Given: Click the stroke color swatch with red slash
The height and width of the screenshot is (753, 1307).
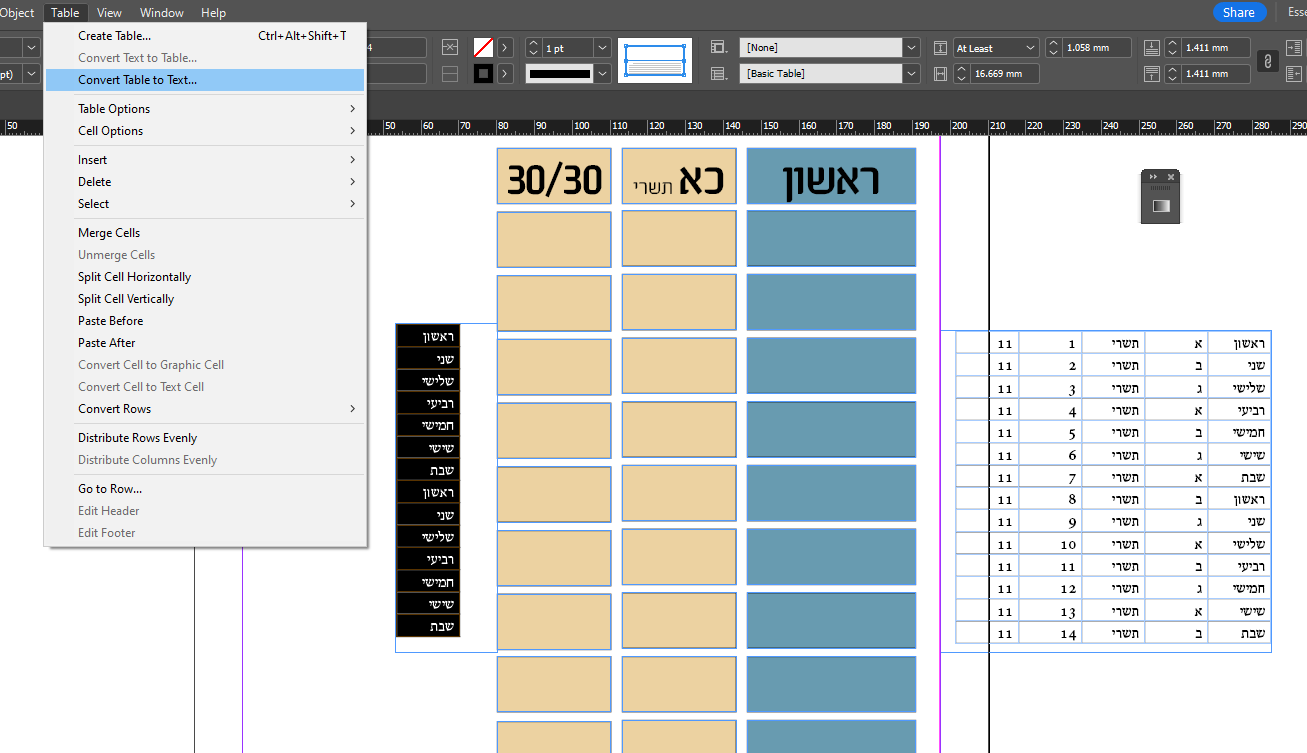Looking at the screenshot, I should tap(483, 47).
